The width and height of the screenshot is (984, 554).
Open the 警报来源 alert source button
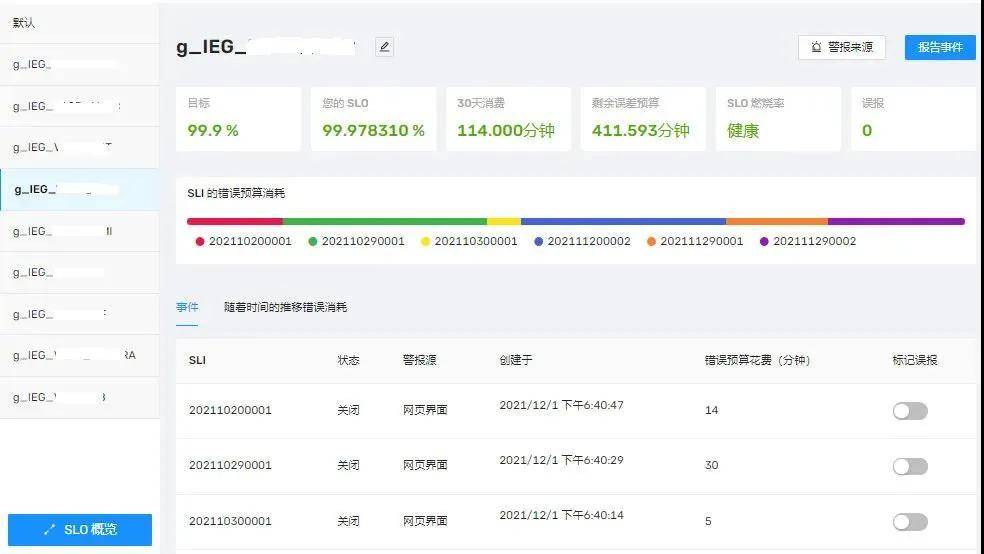pyautogui.click(x=842, y=47)
